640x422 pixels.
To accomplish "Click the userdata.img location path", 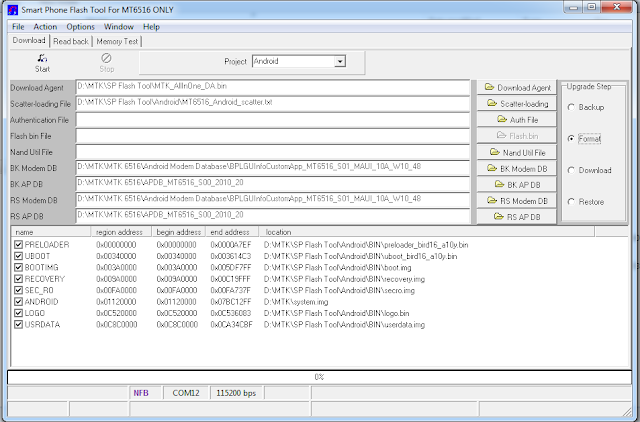I will click(344, 325).
